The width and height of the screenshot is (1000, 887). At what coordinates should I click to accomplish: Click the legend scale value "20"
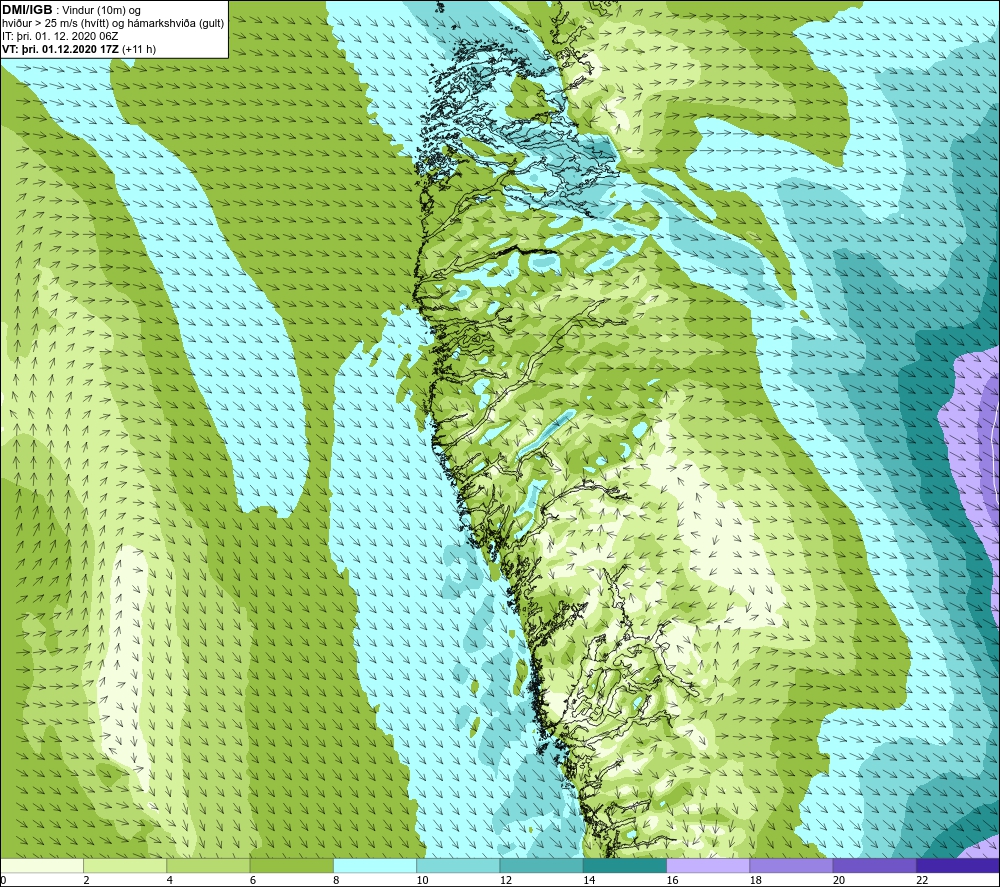point(839,880)
